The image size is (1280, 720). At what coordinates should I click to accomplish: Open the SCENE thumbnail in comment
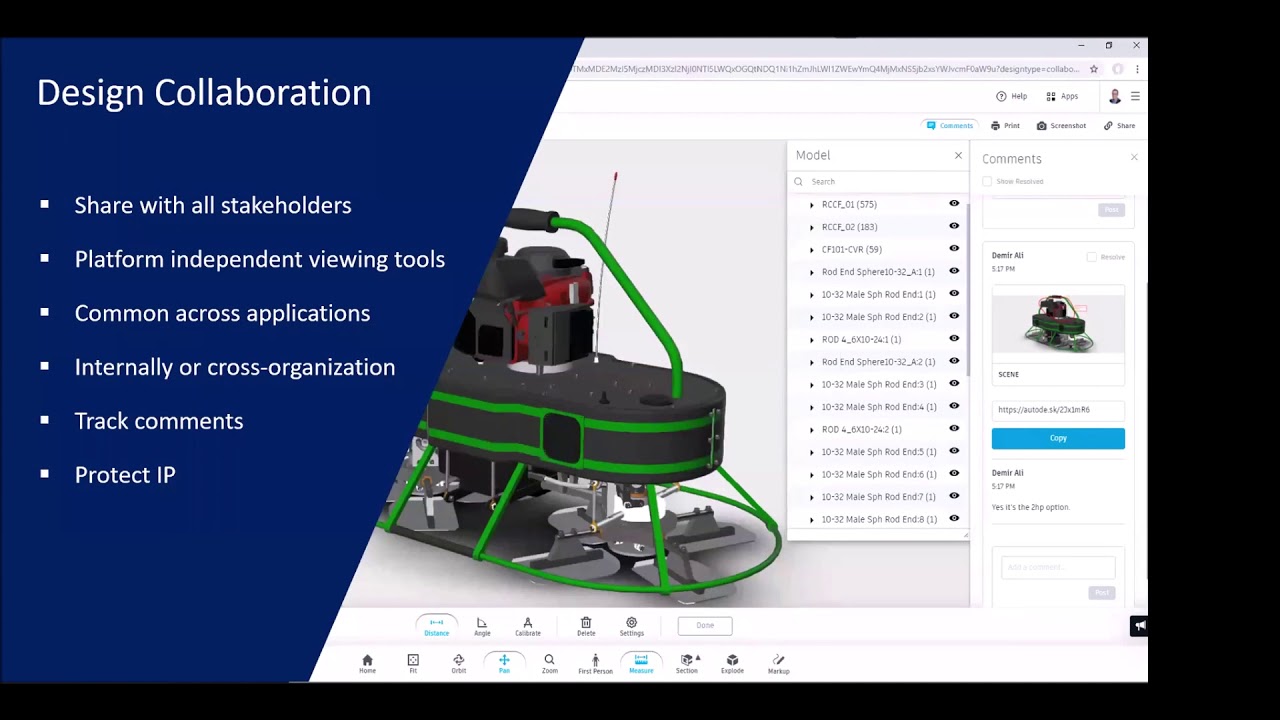tap(1058, 324)
